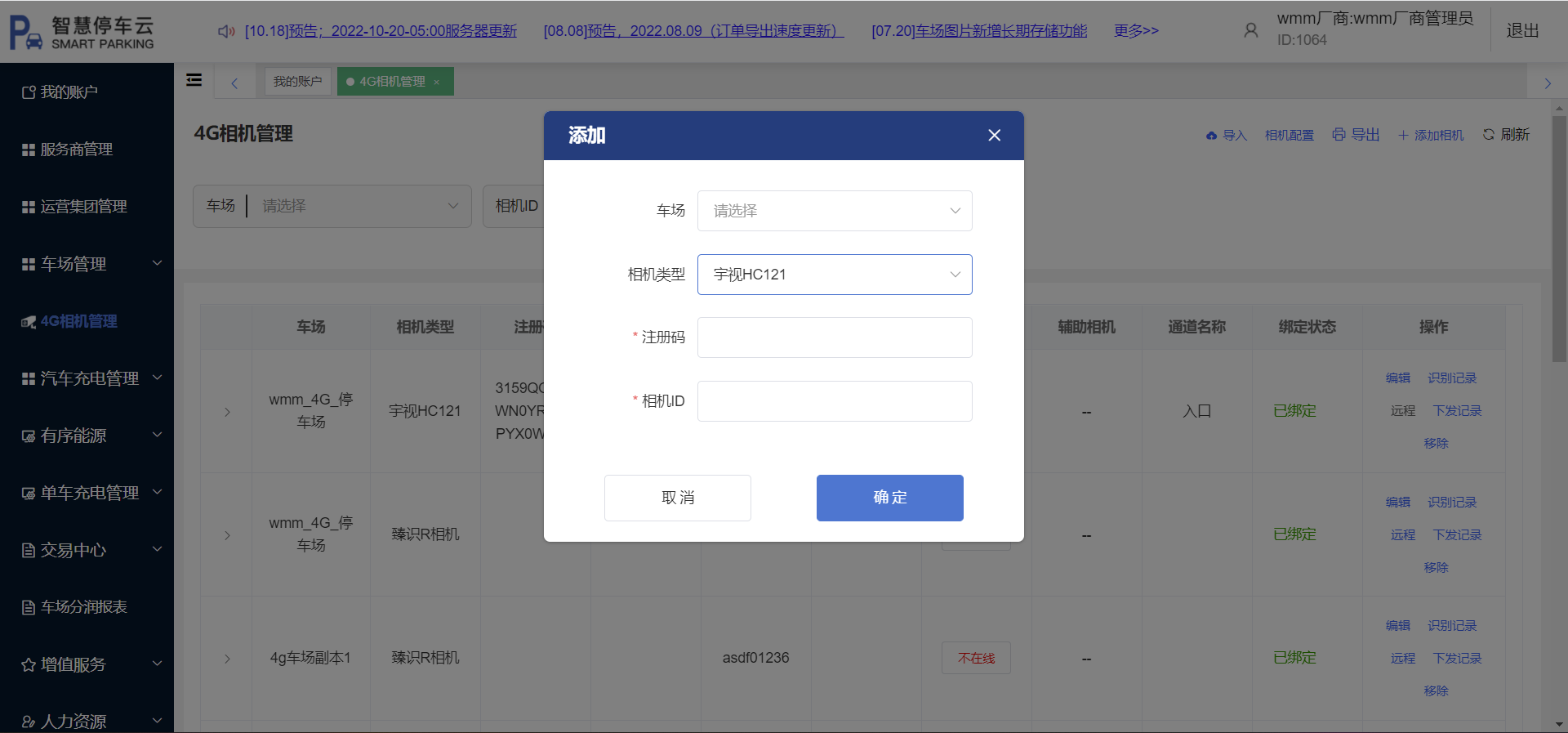Close the 4G相机管理 tab
The image size is (1568, 733).
coord(437,82)
